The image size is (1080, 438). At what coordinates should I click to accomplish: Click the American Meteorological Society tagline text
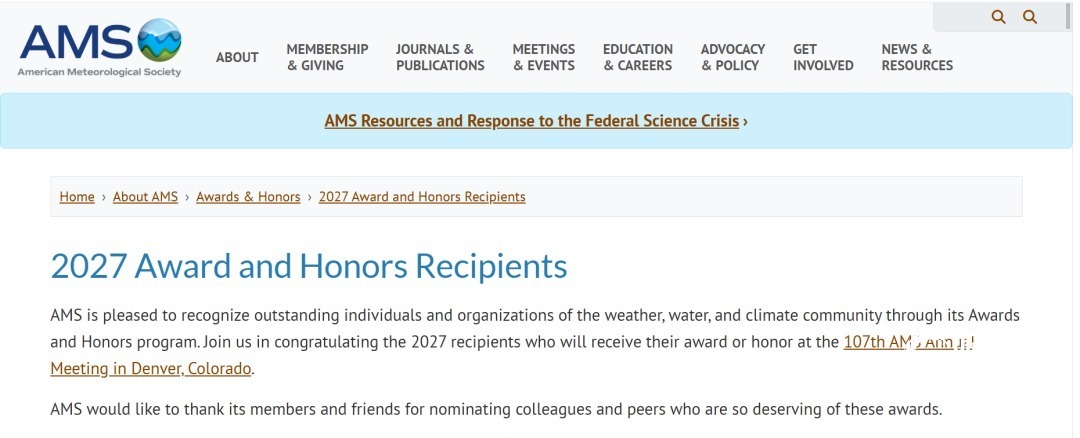click(99, 72)
